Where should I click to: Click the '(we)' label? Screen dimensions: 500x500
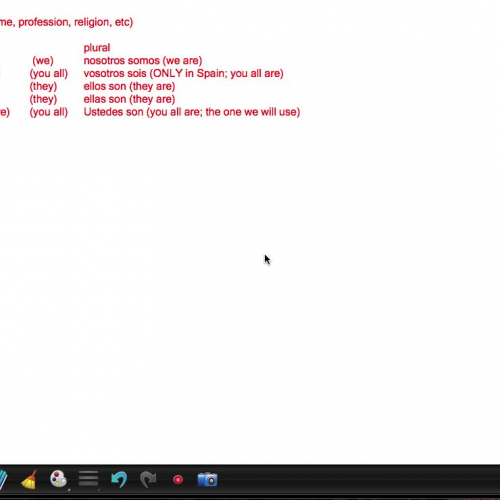[43, 61]
